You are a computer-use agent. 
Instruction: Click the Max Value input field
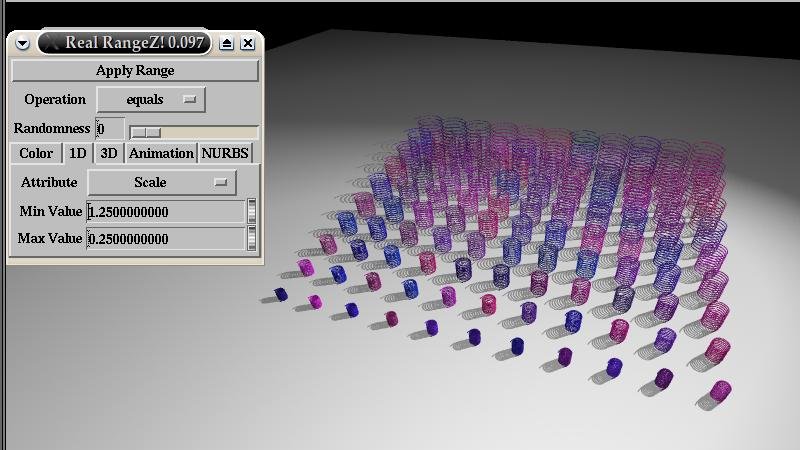[166, 239]
